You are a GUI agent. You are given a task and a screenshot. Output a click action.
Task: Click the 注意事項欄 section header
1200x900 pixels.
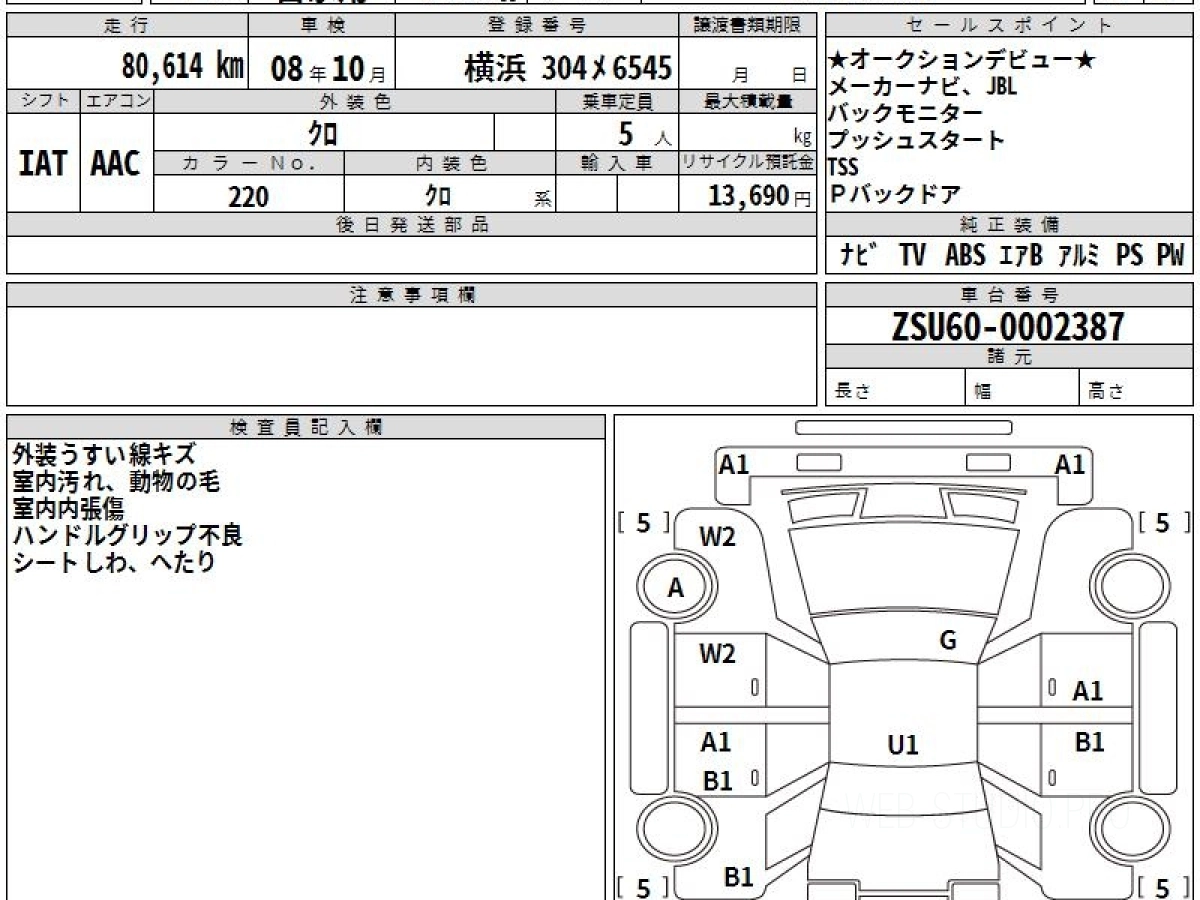pos(412,294)
